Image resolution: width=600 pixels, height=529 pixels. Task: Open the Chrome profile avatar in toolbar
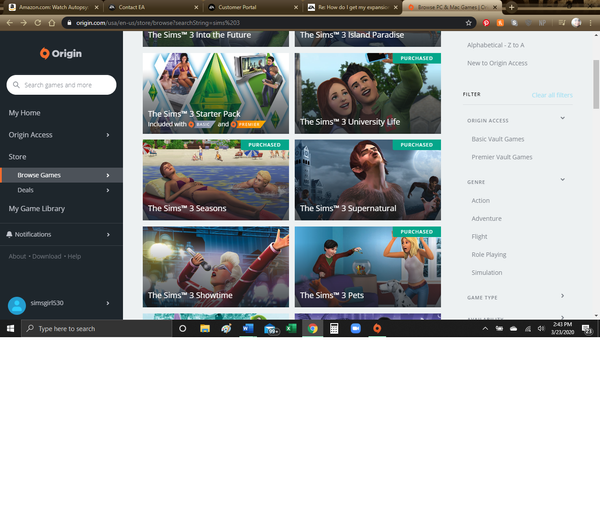pos(576,23)
